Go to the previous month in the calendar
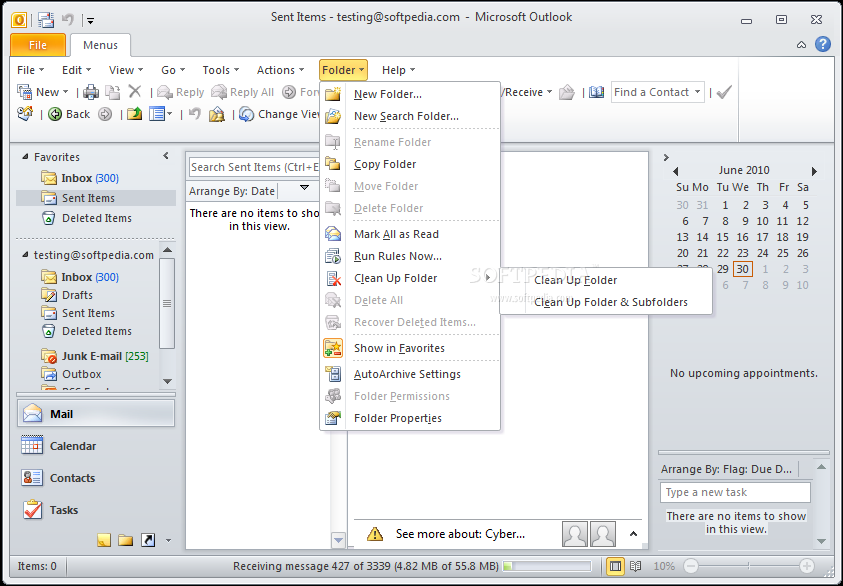843x586 pixels. (675, 171)
